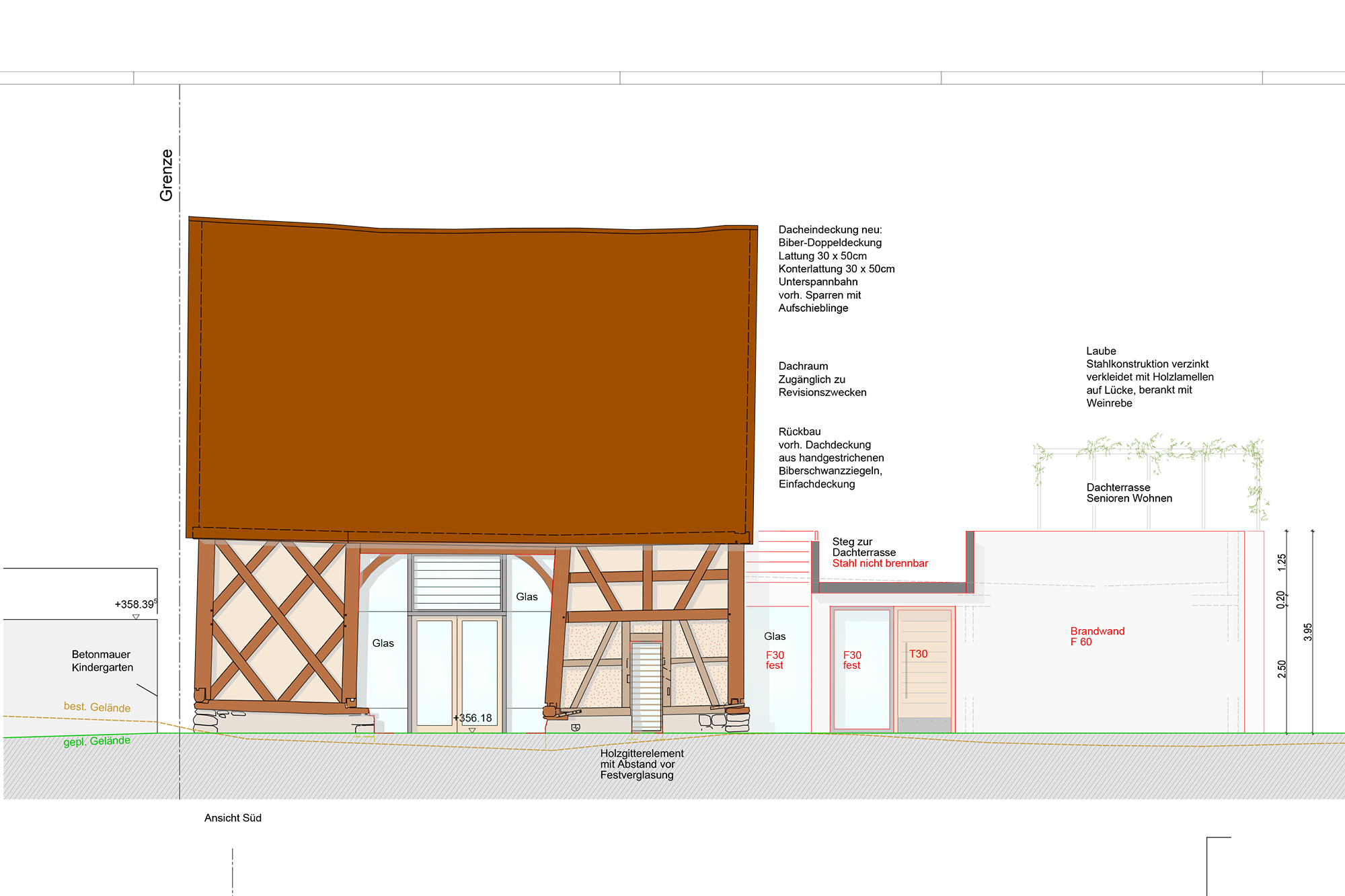Click the Rückbau annotation heading
The image size is (1345, 896).
800,432
